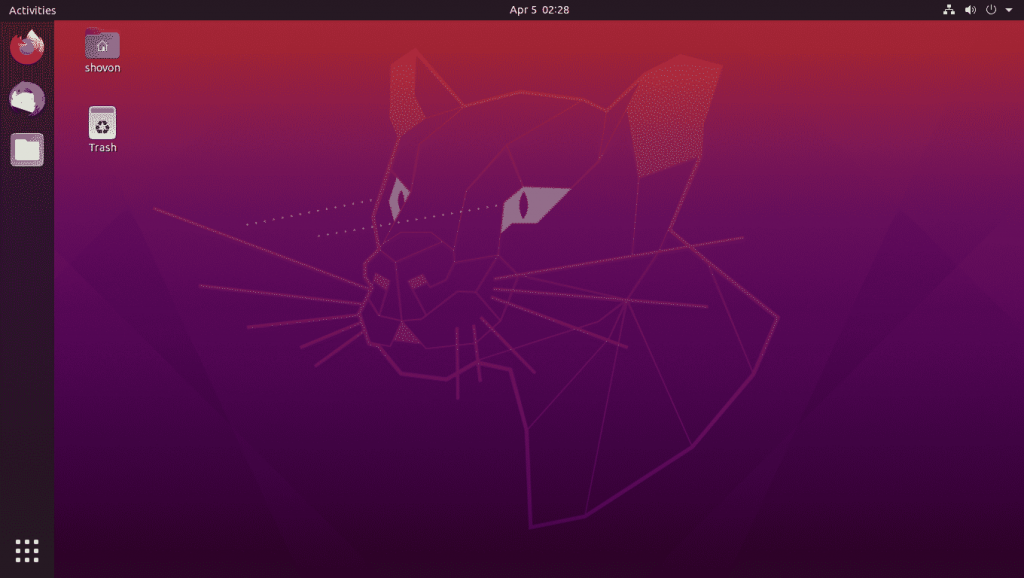Image resolution: width=1024 pixels, height=578 pixels.
Task: Open the Files file manager from the dock
Action: coord(26,149)
